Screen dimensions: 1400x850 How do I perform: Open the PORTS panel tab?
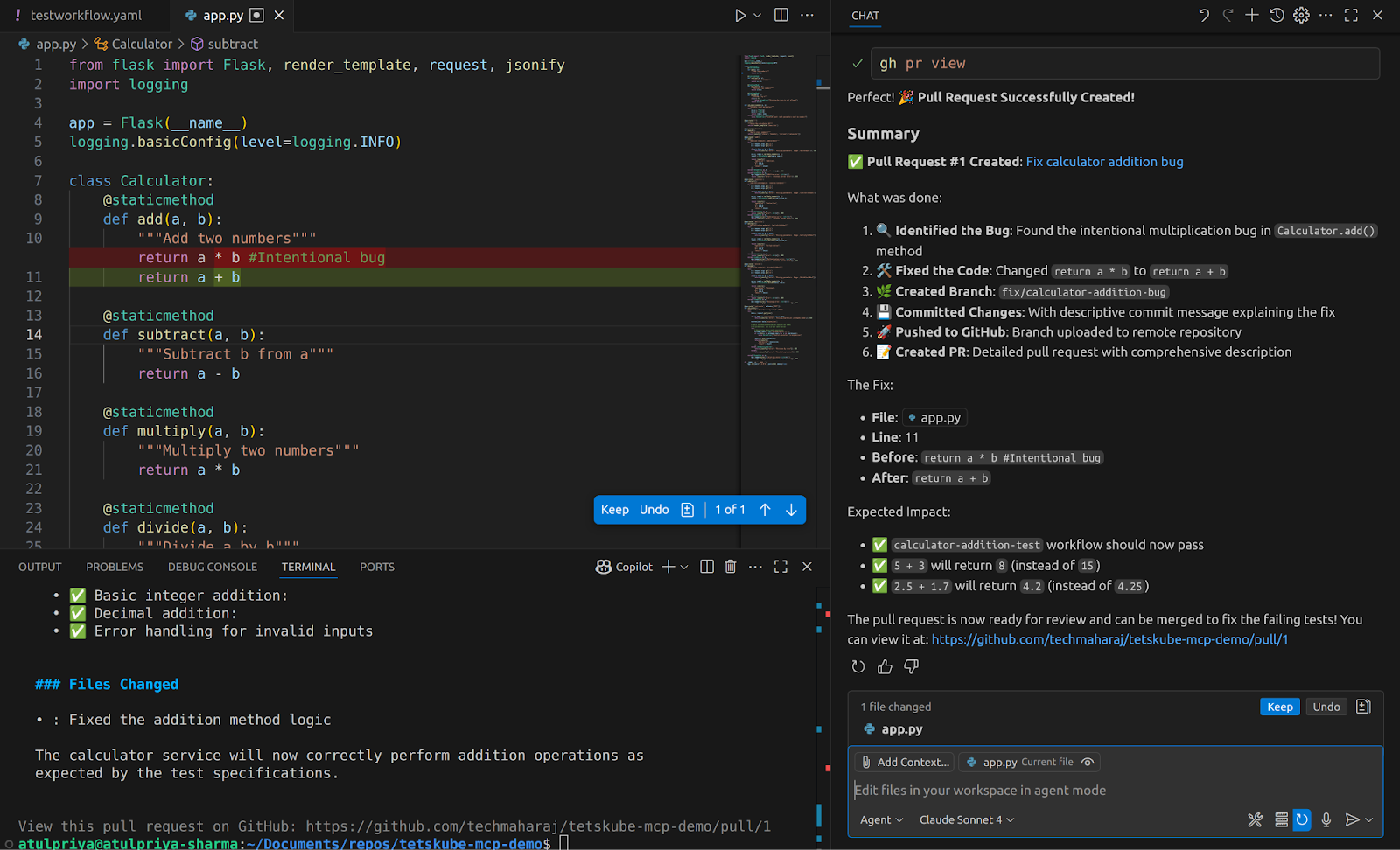[x=377, y=567]
